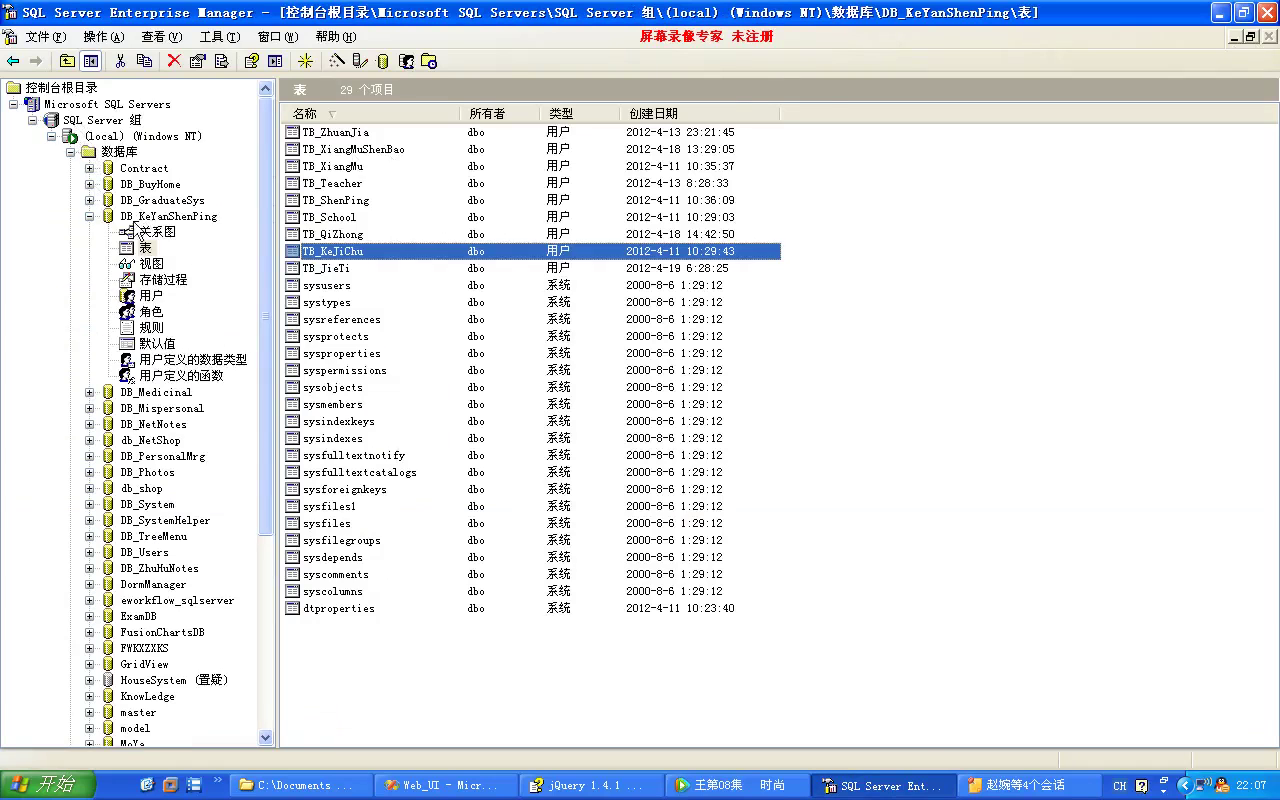Select 规则 node in tree
Screen dimensions: 1280x800
point(151,328)
